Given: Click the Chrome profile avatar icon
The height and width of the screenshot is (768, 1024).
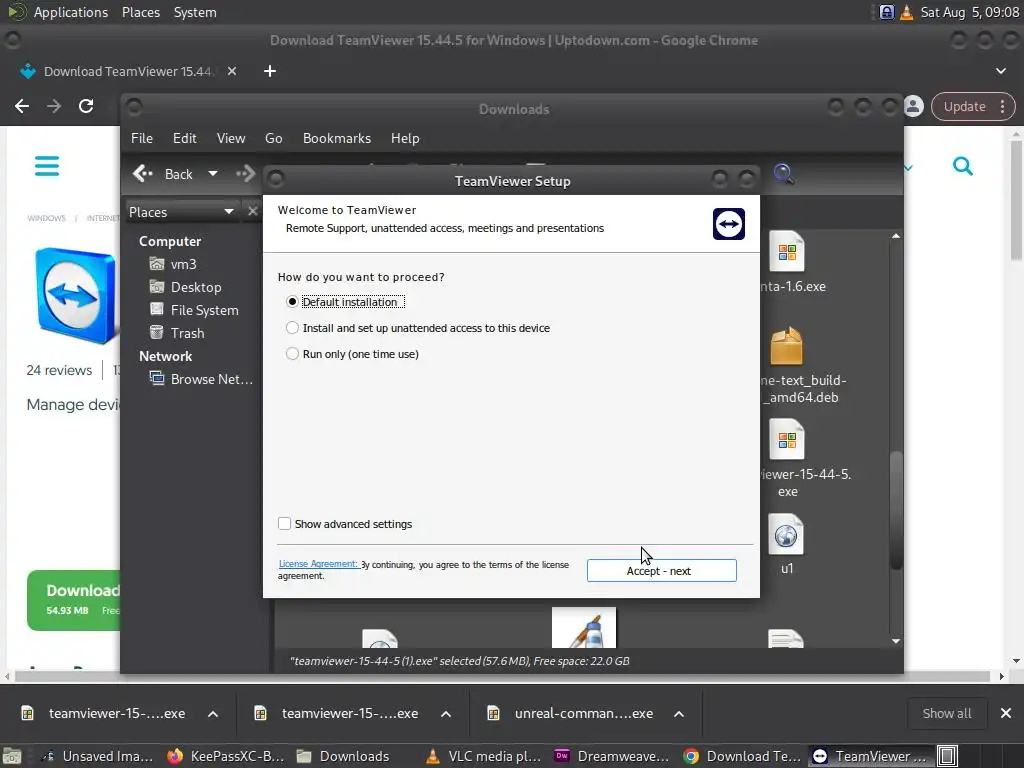Looking at the screenshot, I should tap(914, 106).
